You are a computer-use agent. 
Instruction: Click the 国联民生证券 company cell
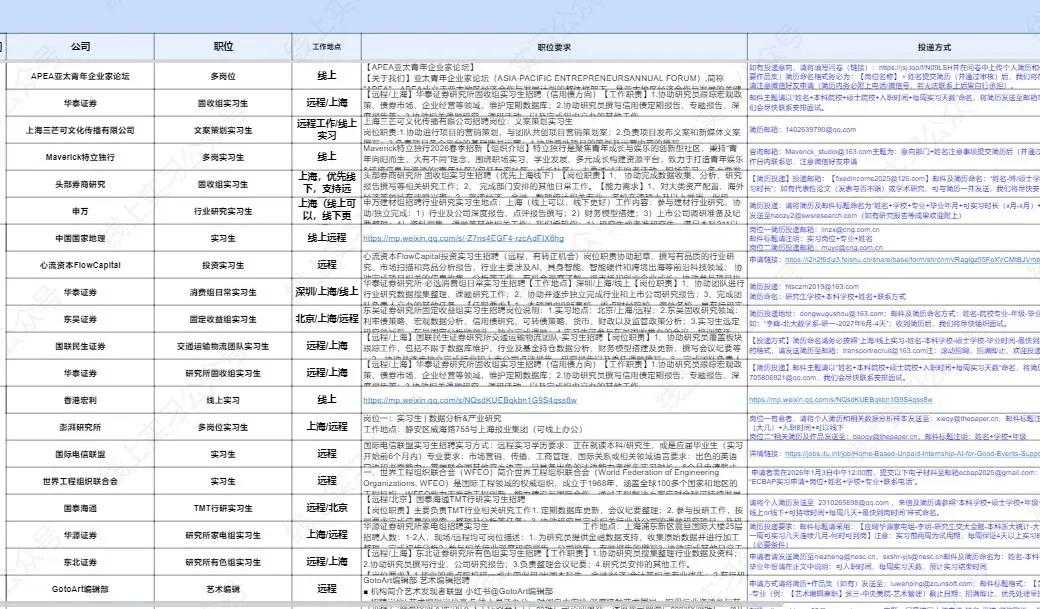80,346
